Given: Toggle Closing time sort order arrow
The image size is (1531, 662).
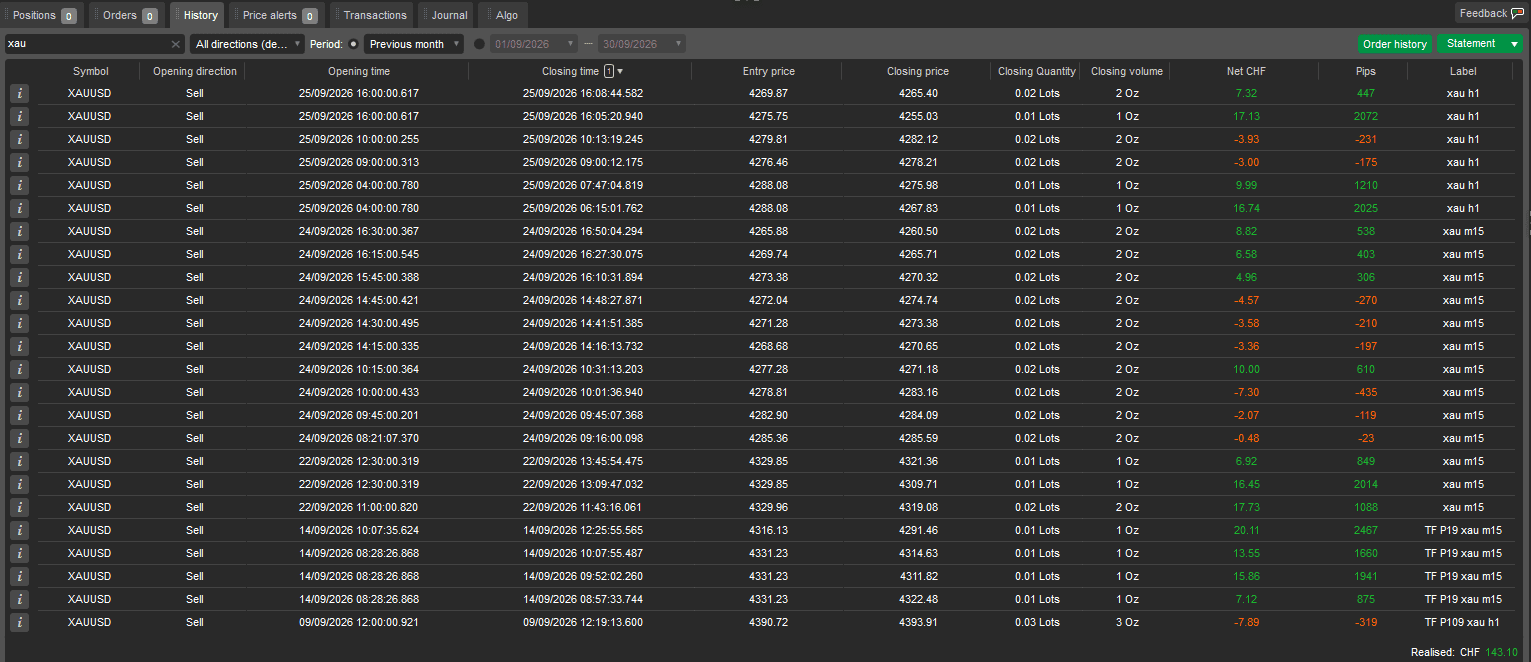Looking at the screenshot, I should coord(620,71).
